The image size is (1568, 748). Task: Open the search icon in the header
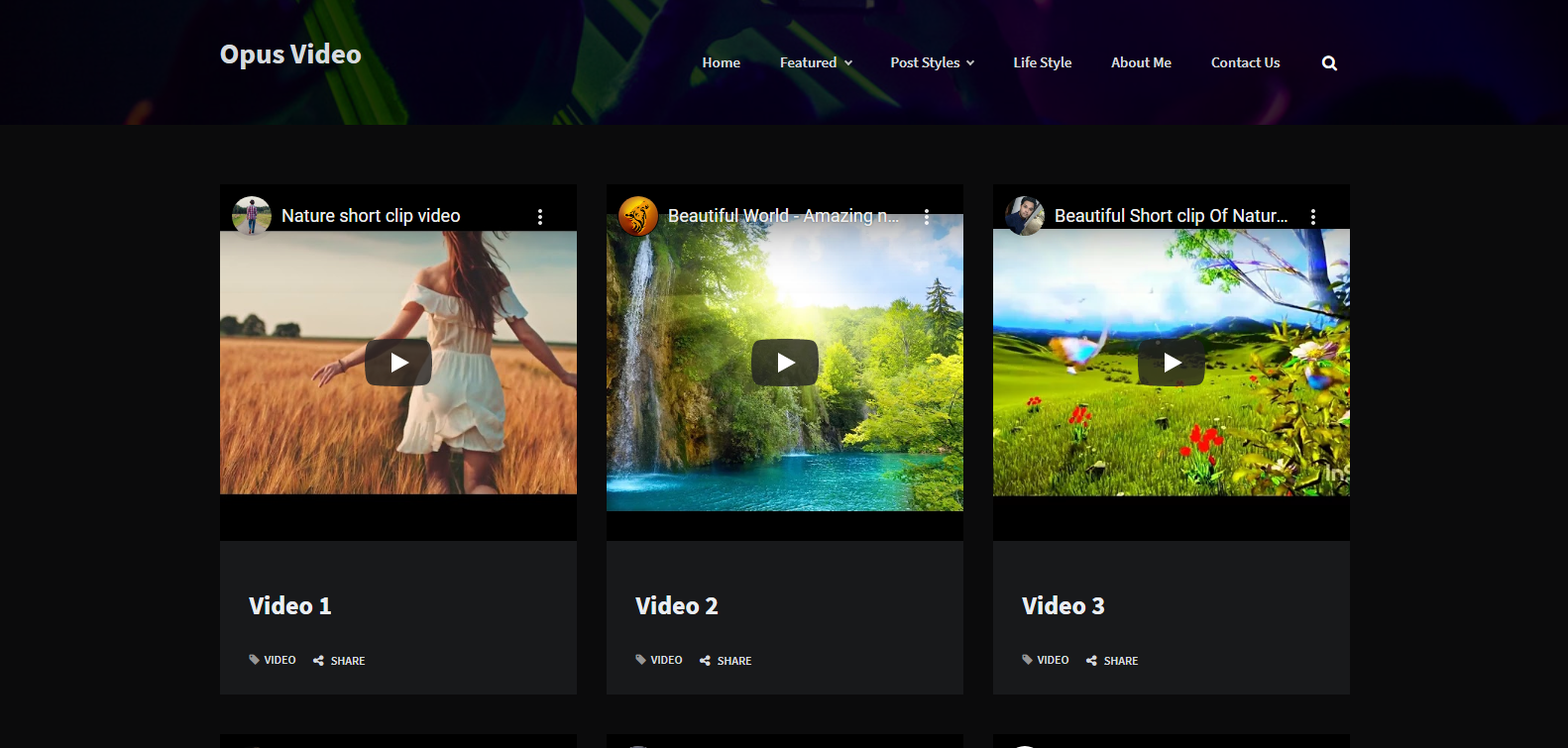[1329, 63]
